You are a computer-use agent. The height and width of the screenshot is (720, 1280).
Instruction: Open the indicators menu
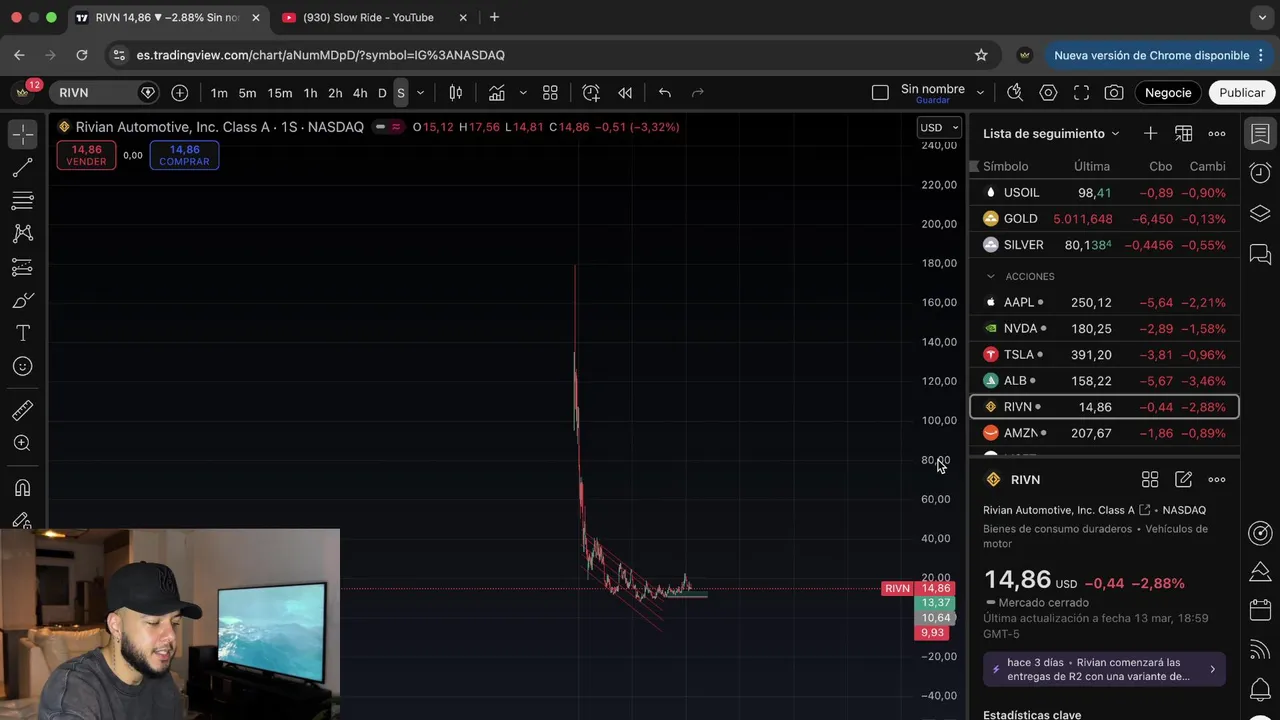click(497, 93)
